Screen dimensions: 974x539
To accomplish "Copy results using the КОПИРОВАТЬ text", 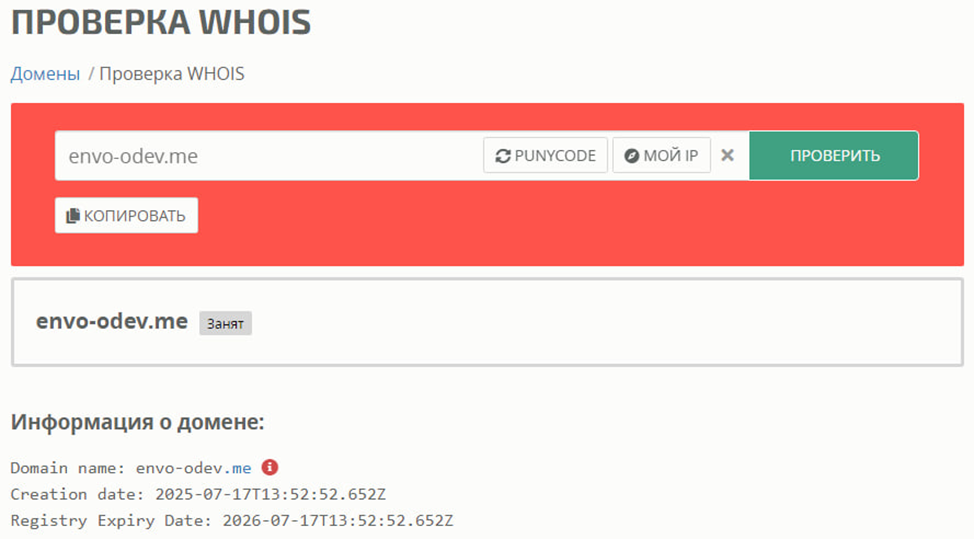I will pos(135,215).
